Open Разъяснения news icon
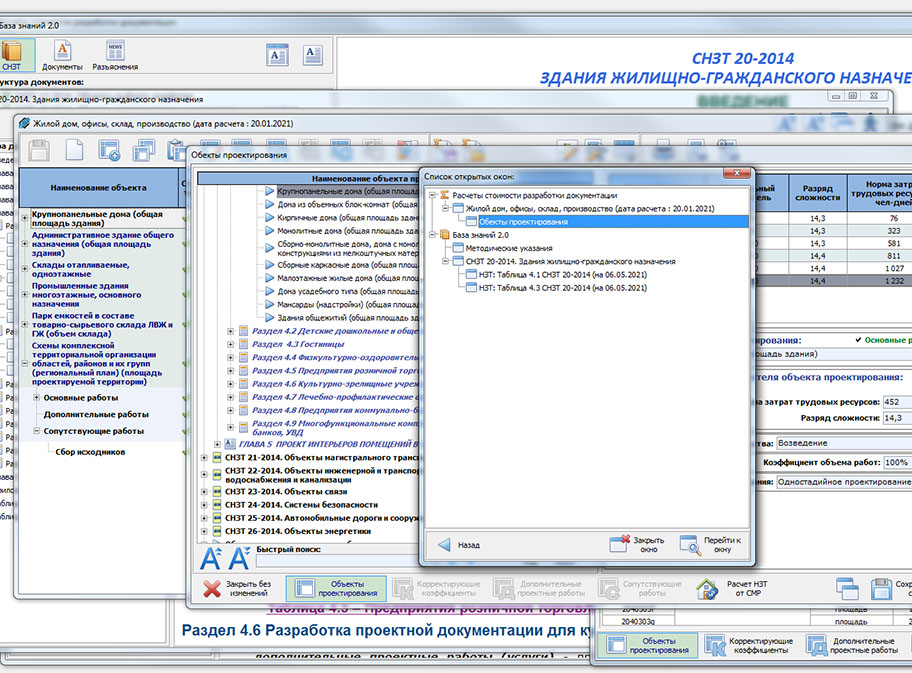The height and width of the screenshot is (673, 912). (115, 54)
